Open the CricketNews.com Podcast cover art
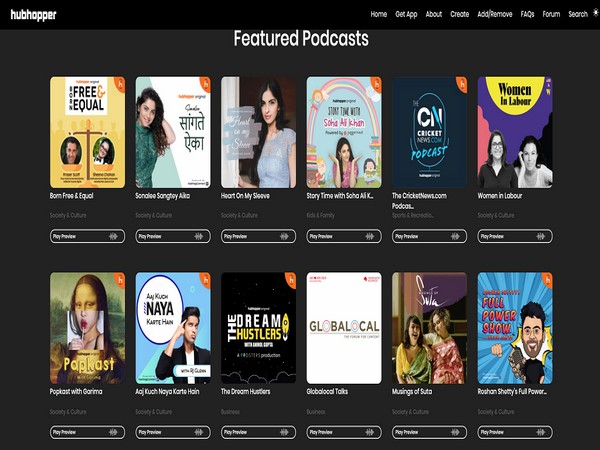Viewport: 600px width, 450px height. [x=429, y=132]
